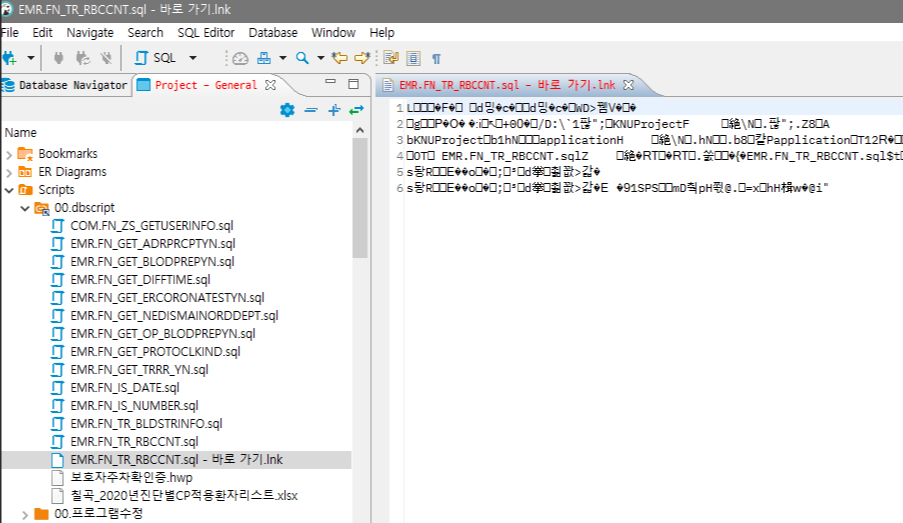
Task: Select EMR.FN_GET_ADRPRCPTYN.sql script
Action: (x=153, y=244)
